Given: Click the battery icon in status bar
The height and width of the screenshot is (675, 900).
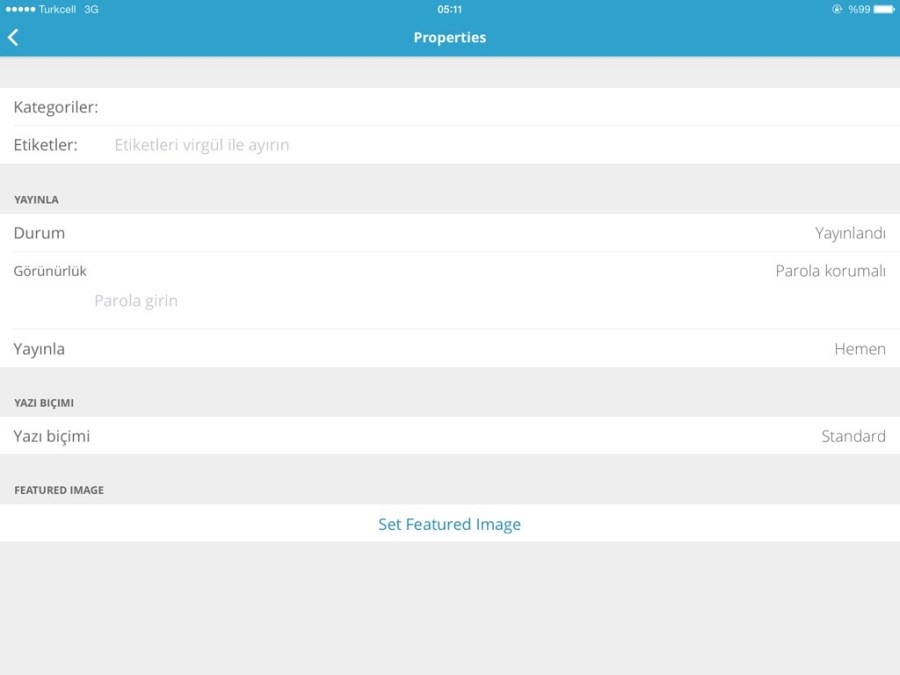Looking at the screenshot, I should point(884,9).
